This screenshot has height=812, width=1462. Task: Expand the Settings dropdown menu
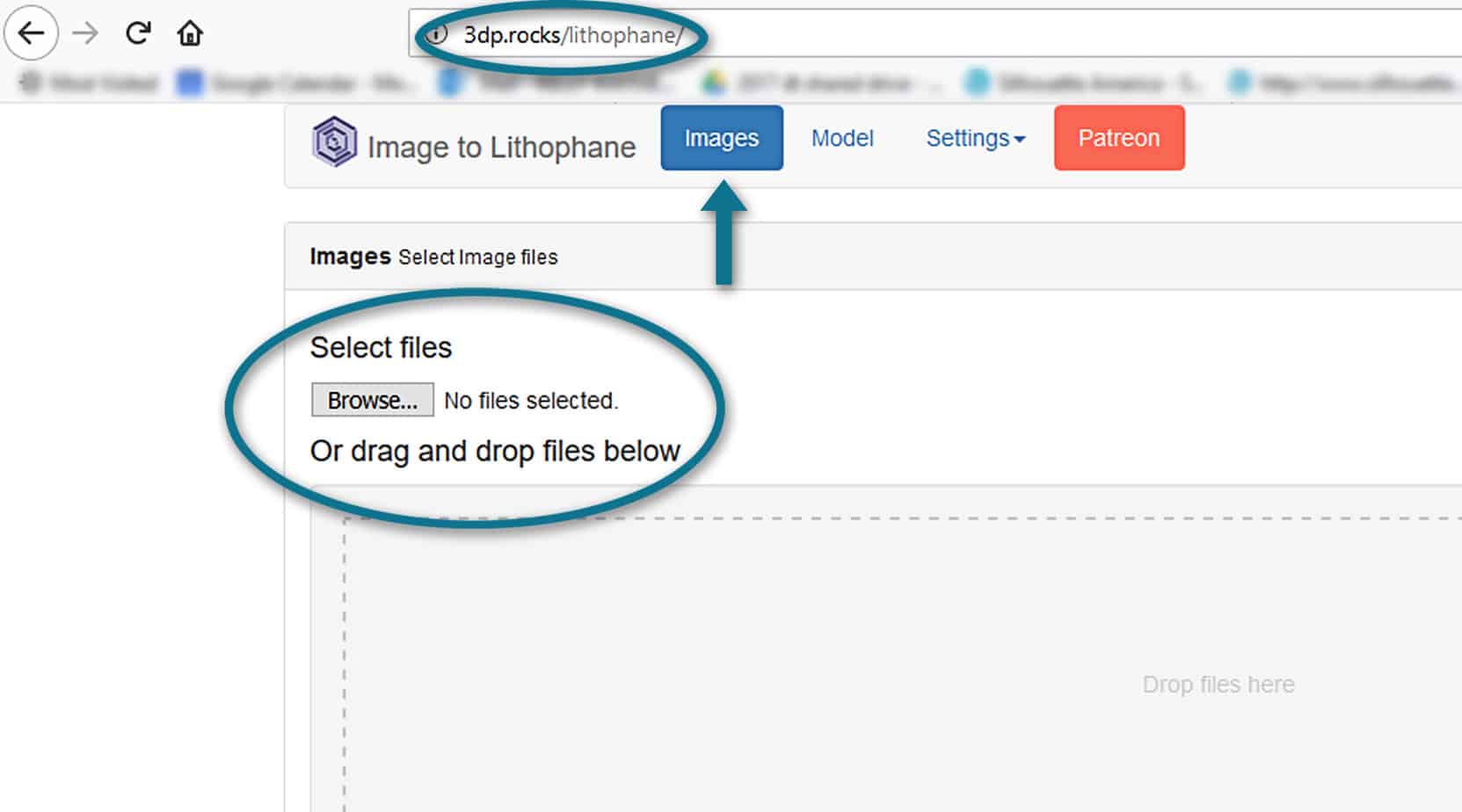coord(968,139)
